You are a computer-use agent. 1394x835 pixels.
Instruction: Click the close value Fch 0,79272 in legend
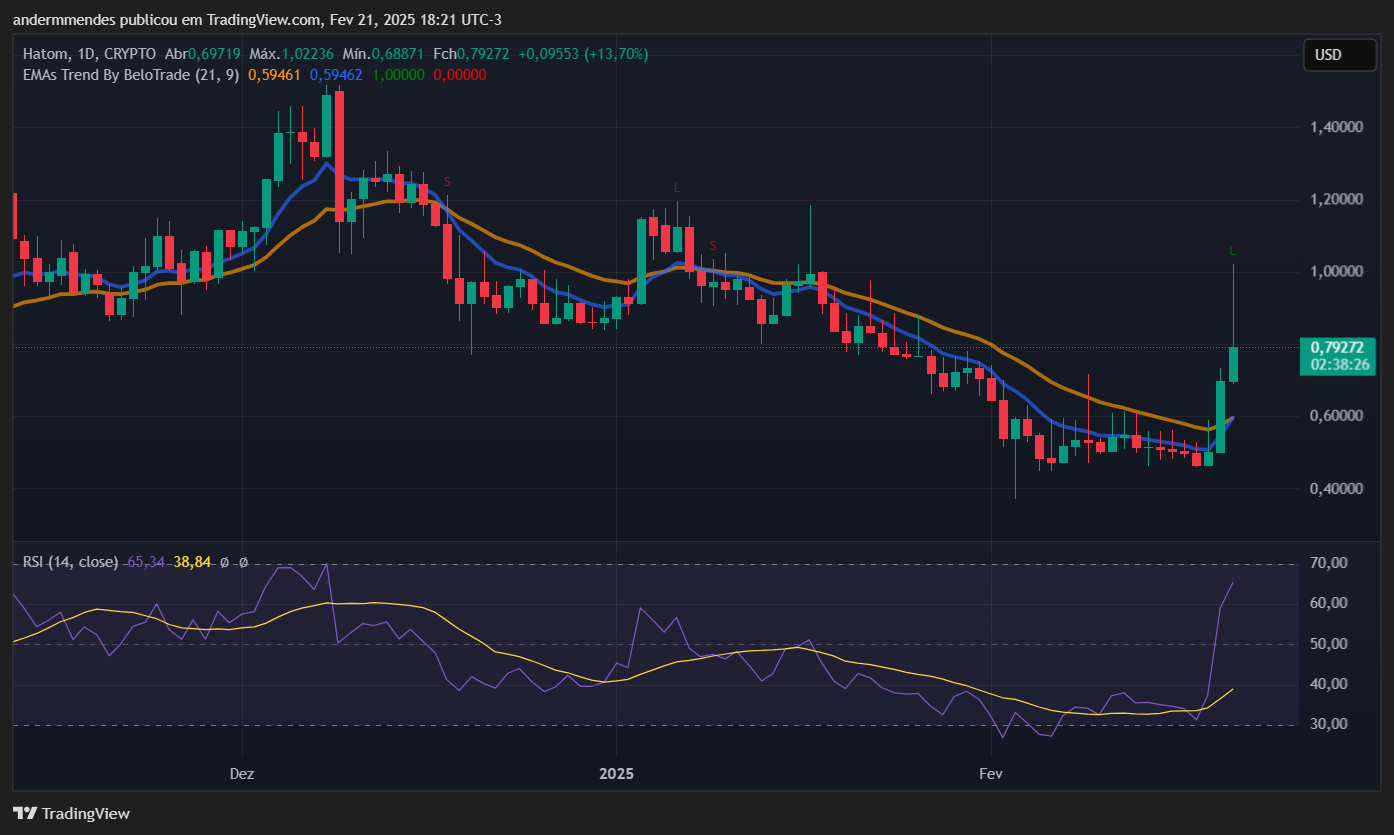(470, 53)
